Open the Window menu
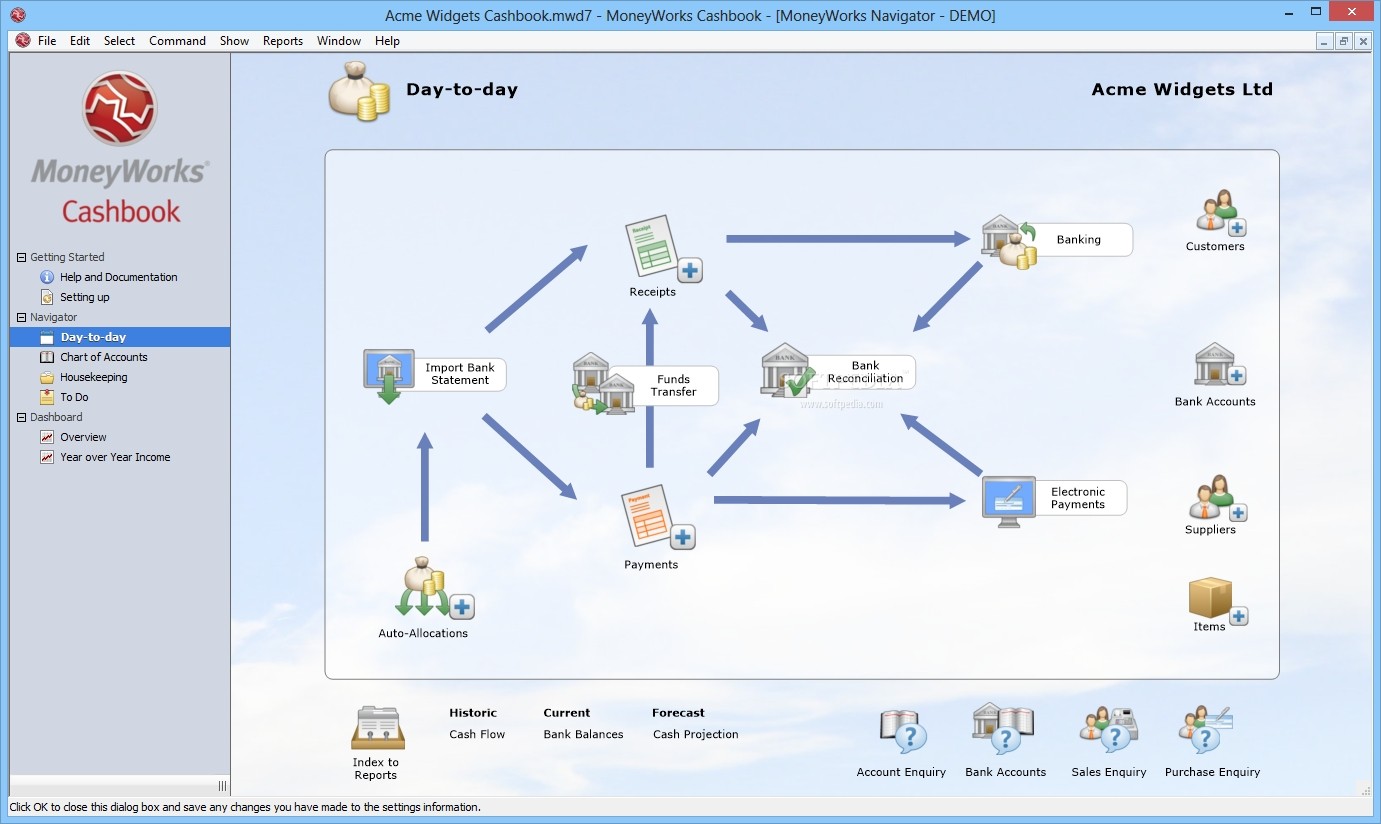This screenshot has height=824, width=1381. pos(339,41)
